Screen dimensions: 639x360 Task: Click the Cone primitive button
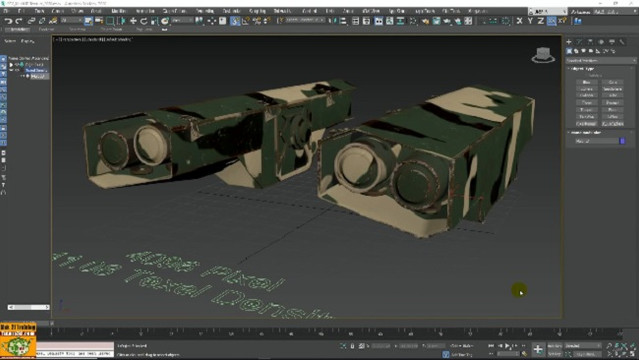click(x=613, y=82)
